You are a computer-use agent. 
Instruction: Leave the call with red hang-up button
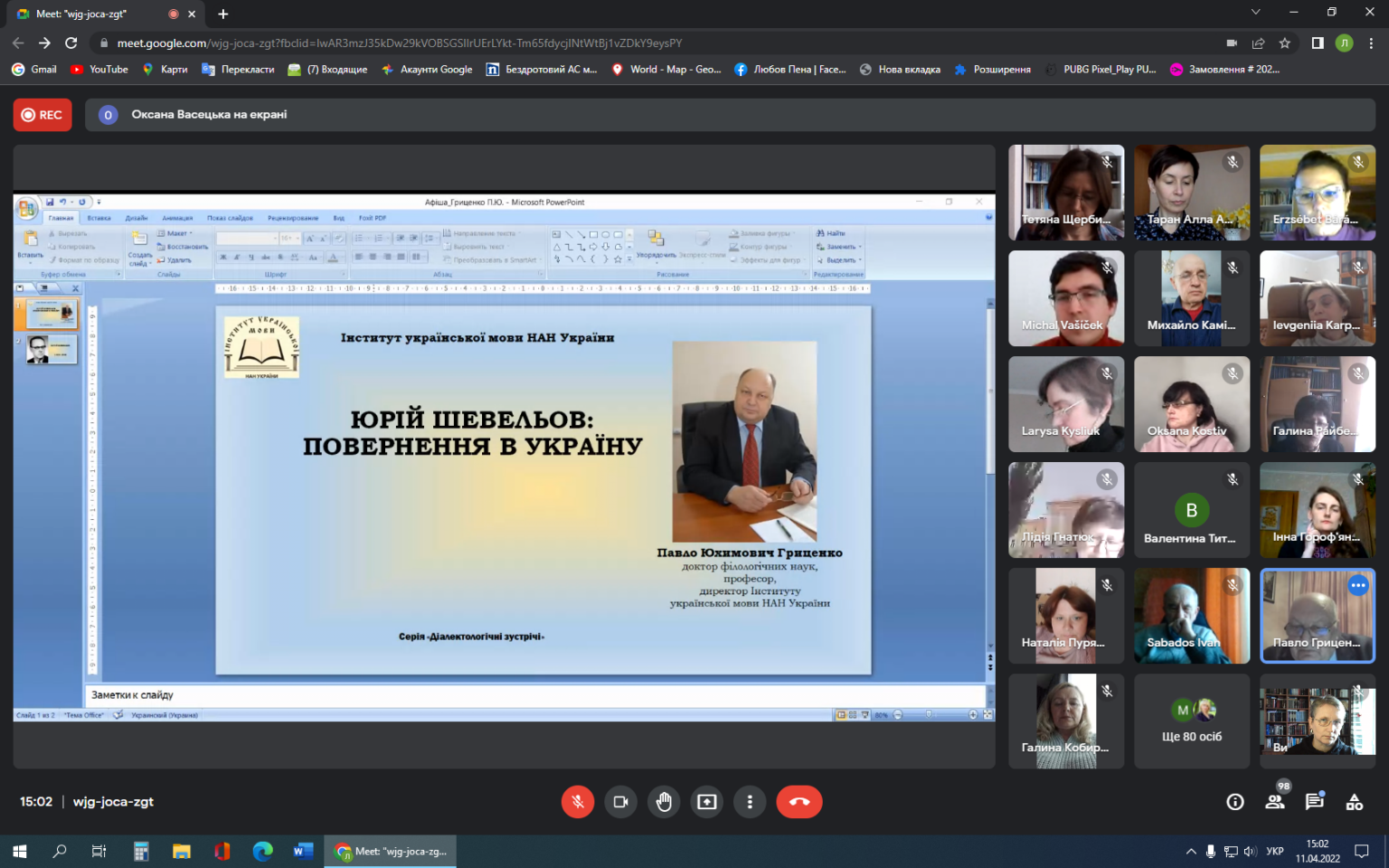pyautogui.click(x=799, y=802)
